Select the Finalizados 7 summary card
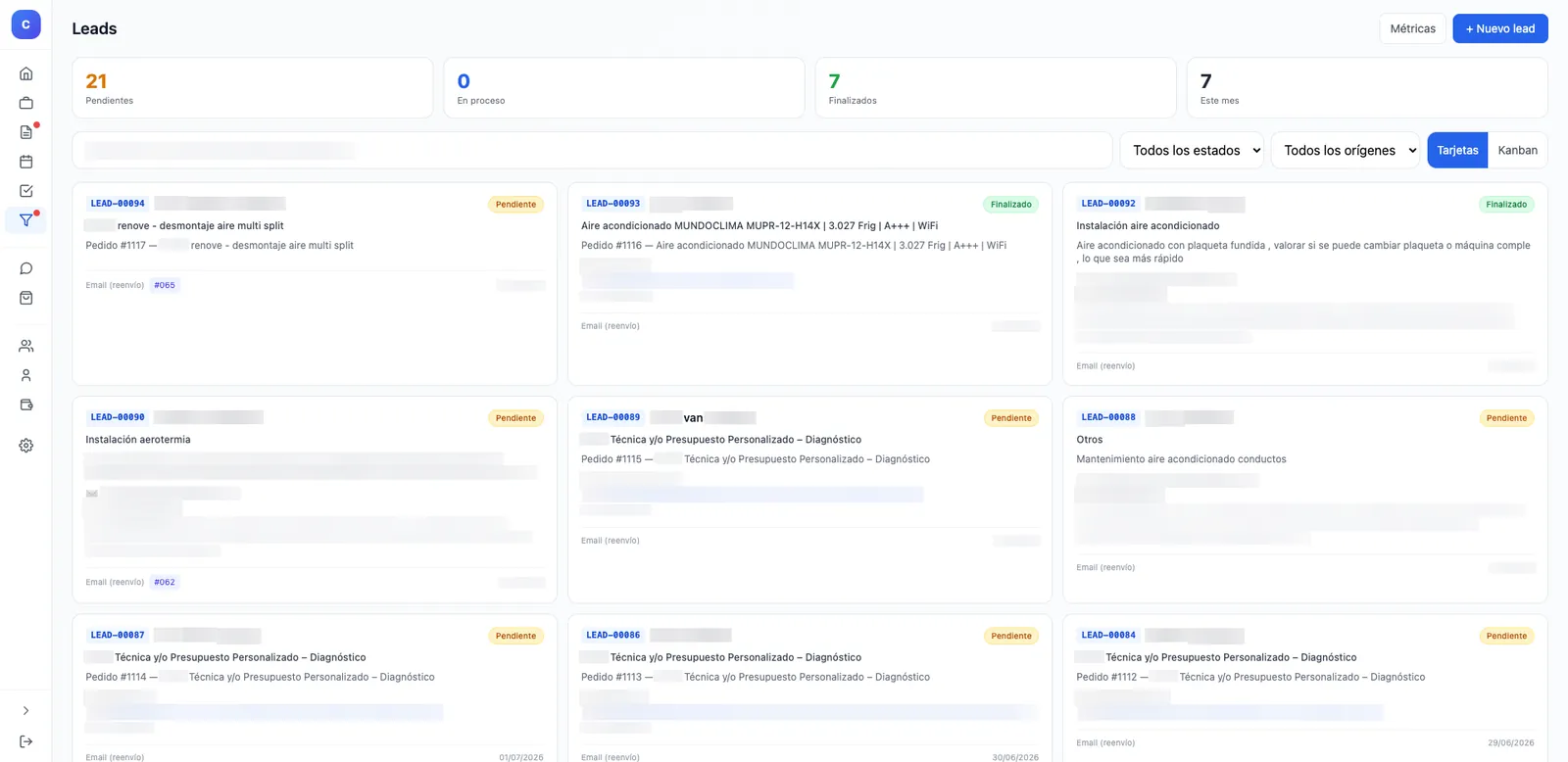Viewport: 1568px width, 762px height. pyautogui.click(x=996, y=88)
